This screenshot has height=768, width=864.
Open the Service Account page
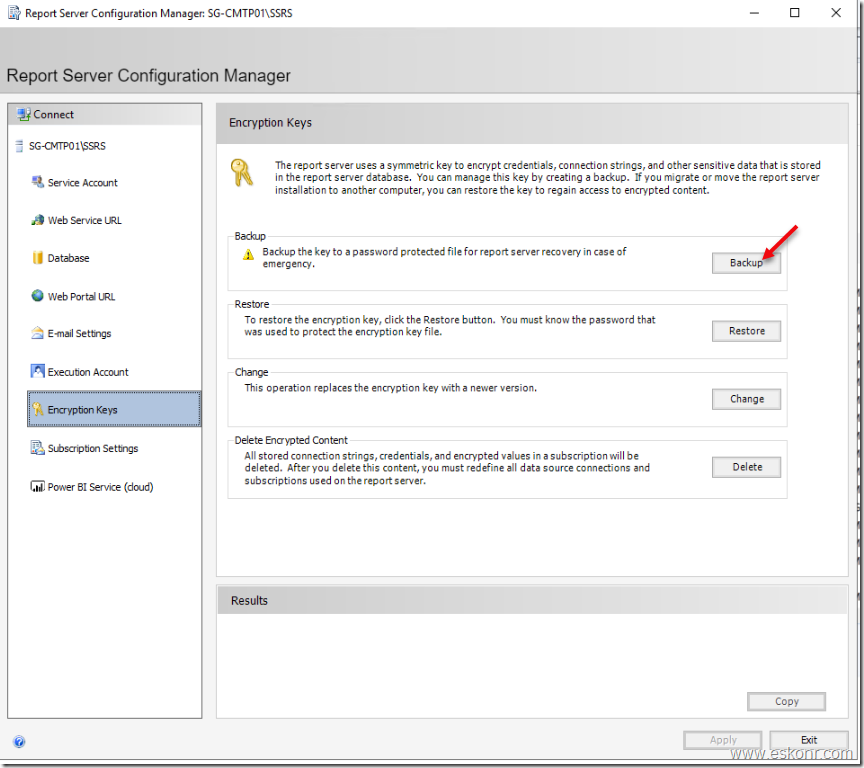[82, 182]
